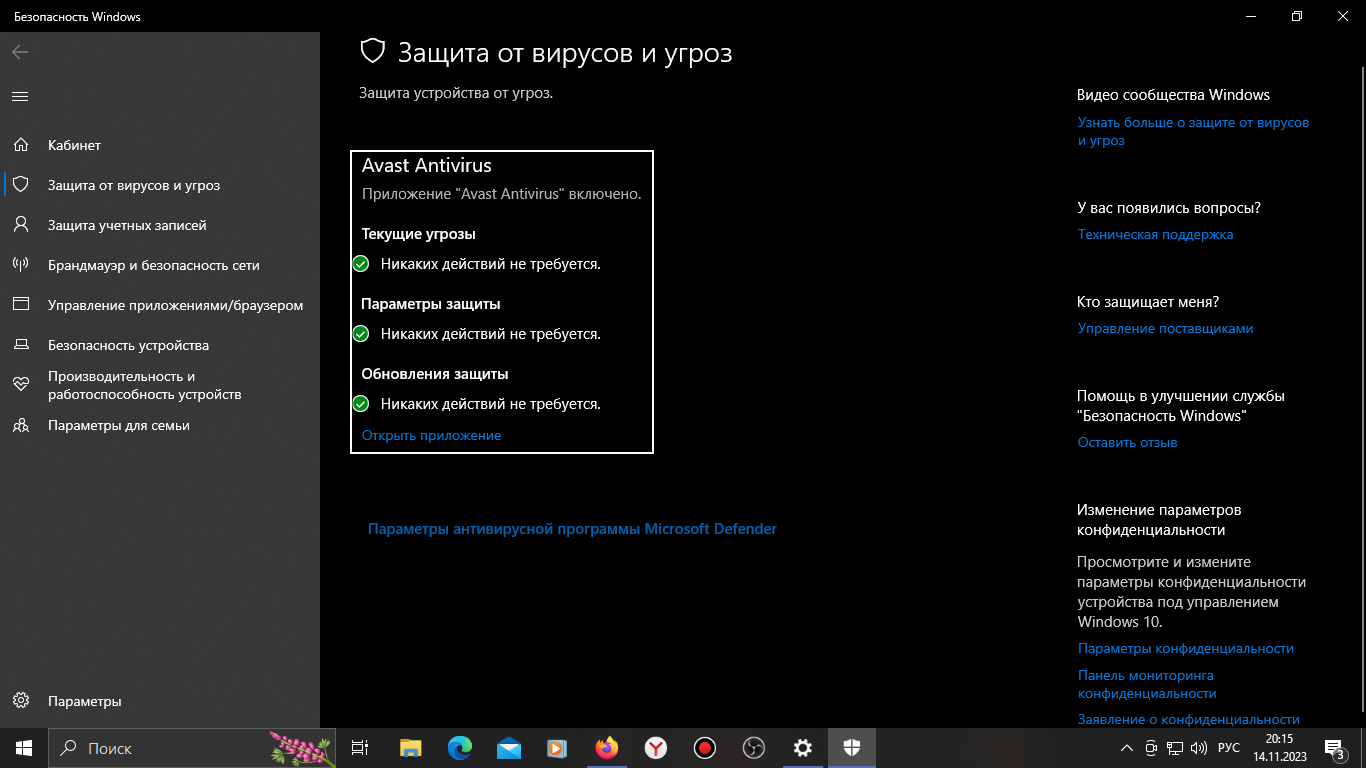Screen dimensions: 1366x768
Task: Open the Windows Start menu
Action: (24, 748)
